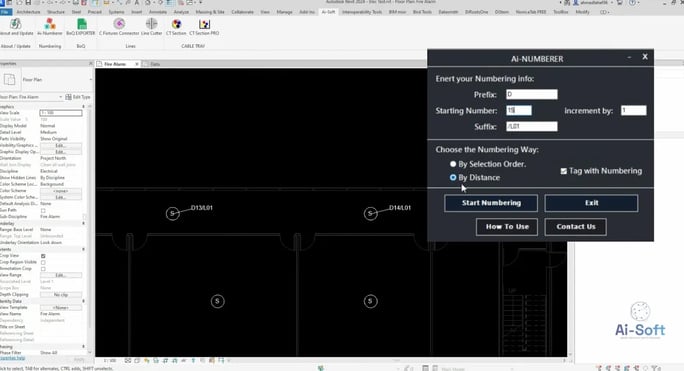The height and width of the screenshot is (371, 684).
Task: Activate the Line Cutter tool
Action: (x=151, y=27)
